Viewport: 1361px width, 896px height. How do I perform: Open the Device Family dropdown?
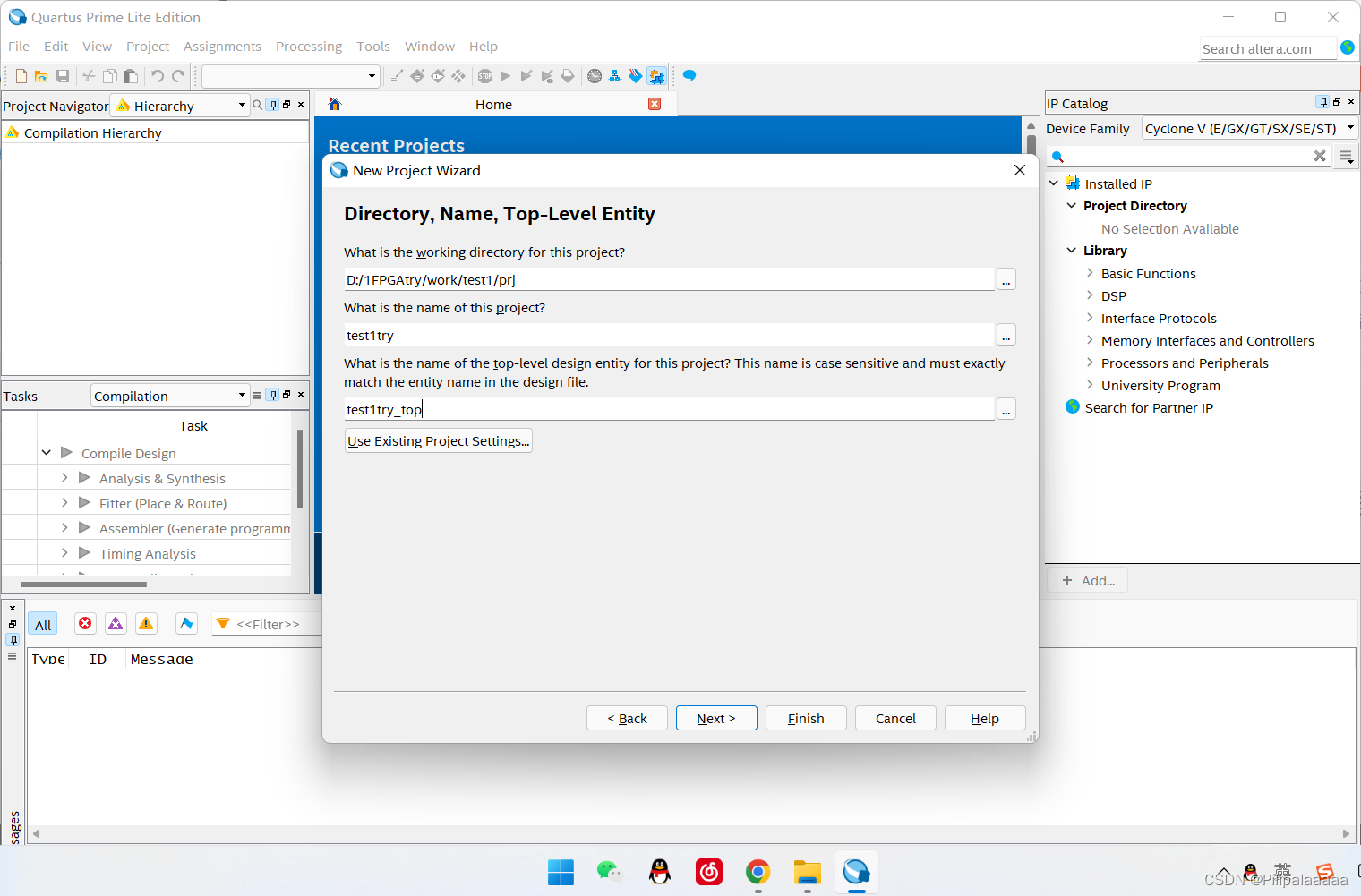pyautogui.click(x=1250, y=129)
